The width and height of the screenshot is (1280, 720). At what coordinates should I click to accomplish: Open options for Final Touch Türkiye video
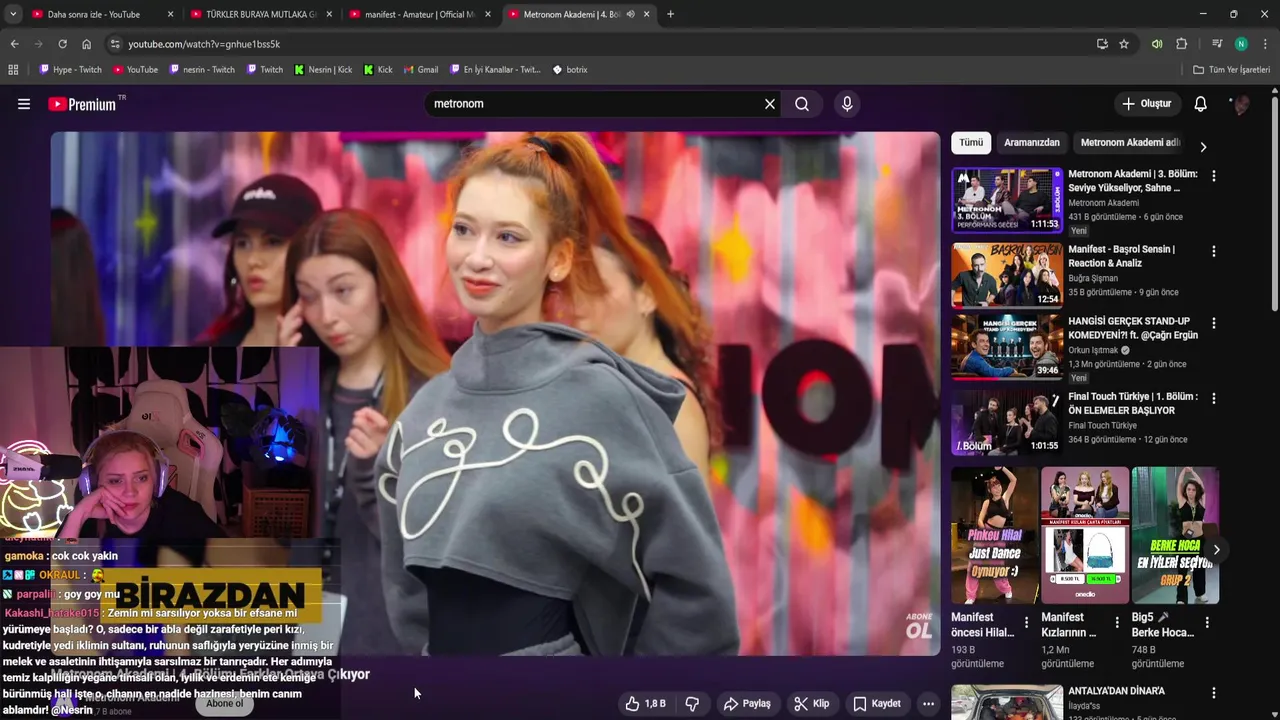[1214, 398]
